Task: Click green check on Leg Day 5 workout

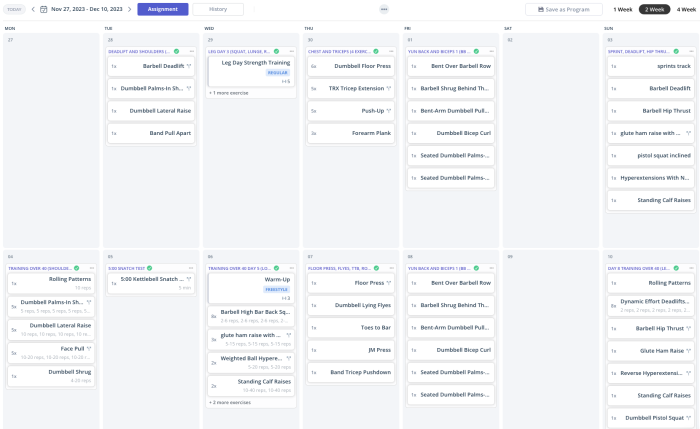Action: pos(276,51)
